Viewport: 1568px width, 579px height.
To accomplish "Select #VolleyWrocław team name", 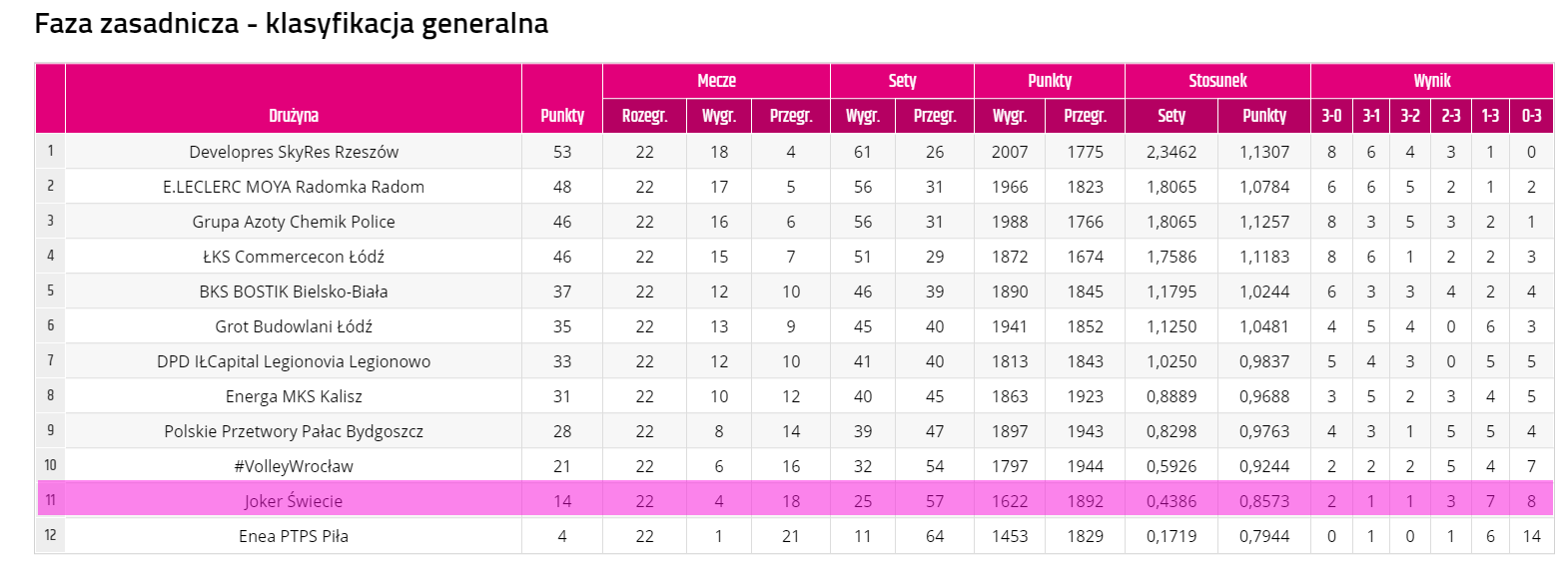I will click(294, 466).
